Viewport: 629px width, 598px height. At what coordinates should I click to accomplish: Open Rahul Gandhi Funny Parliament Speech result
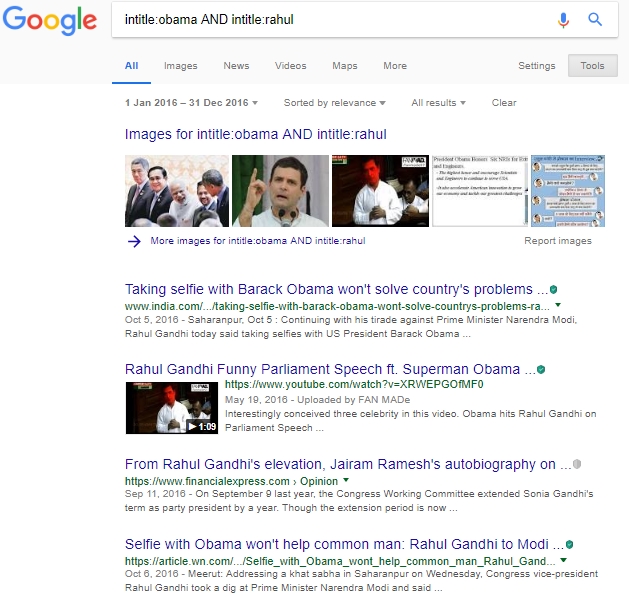pos(330,369)
